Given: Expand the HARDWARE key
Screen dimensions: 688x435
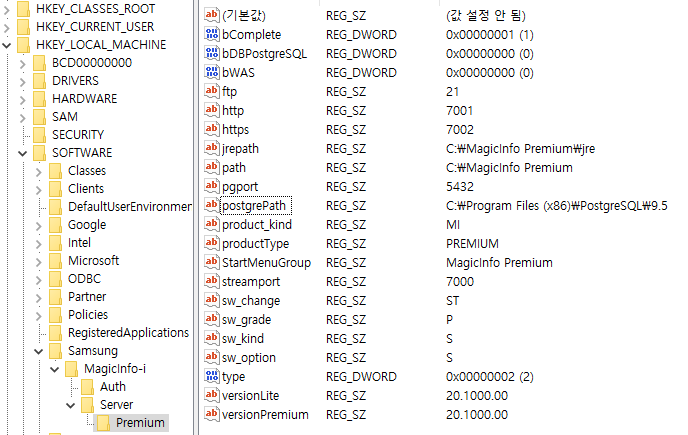Looking at the screenshot, I should click(x=22, y=99).
